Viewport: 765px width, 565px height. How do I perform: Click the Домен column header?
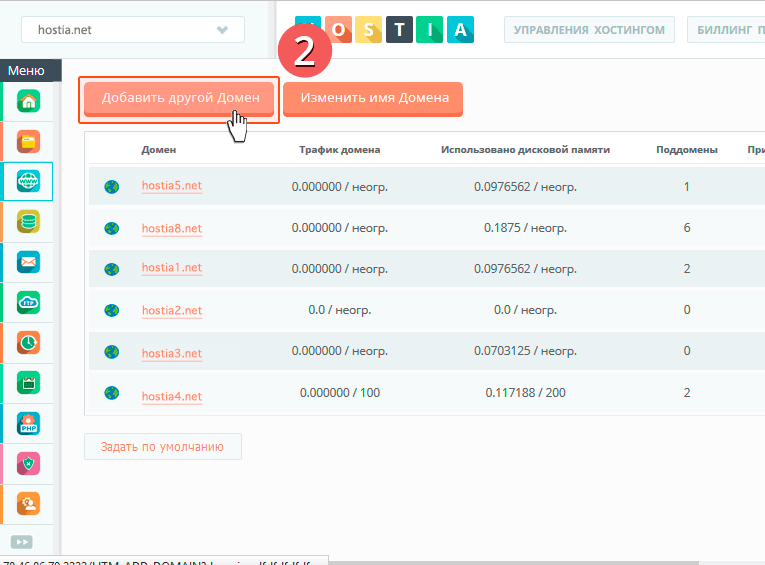click(x=159, y=150)
